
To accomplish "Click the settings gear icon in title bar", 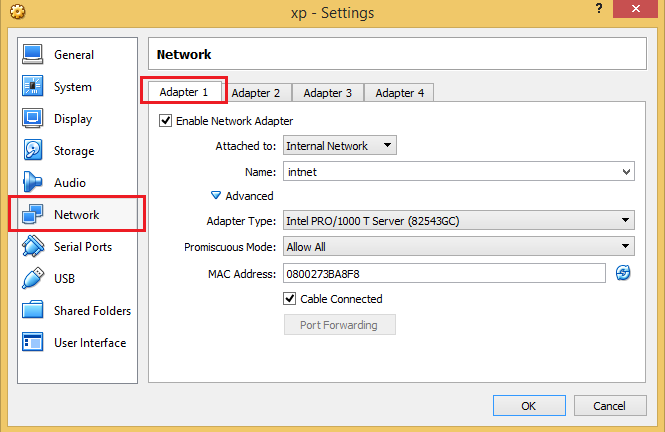I will pos(17,11).
